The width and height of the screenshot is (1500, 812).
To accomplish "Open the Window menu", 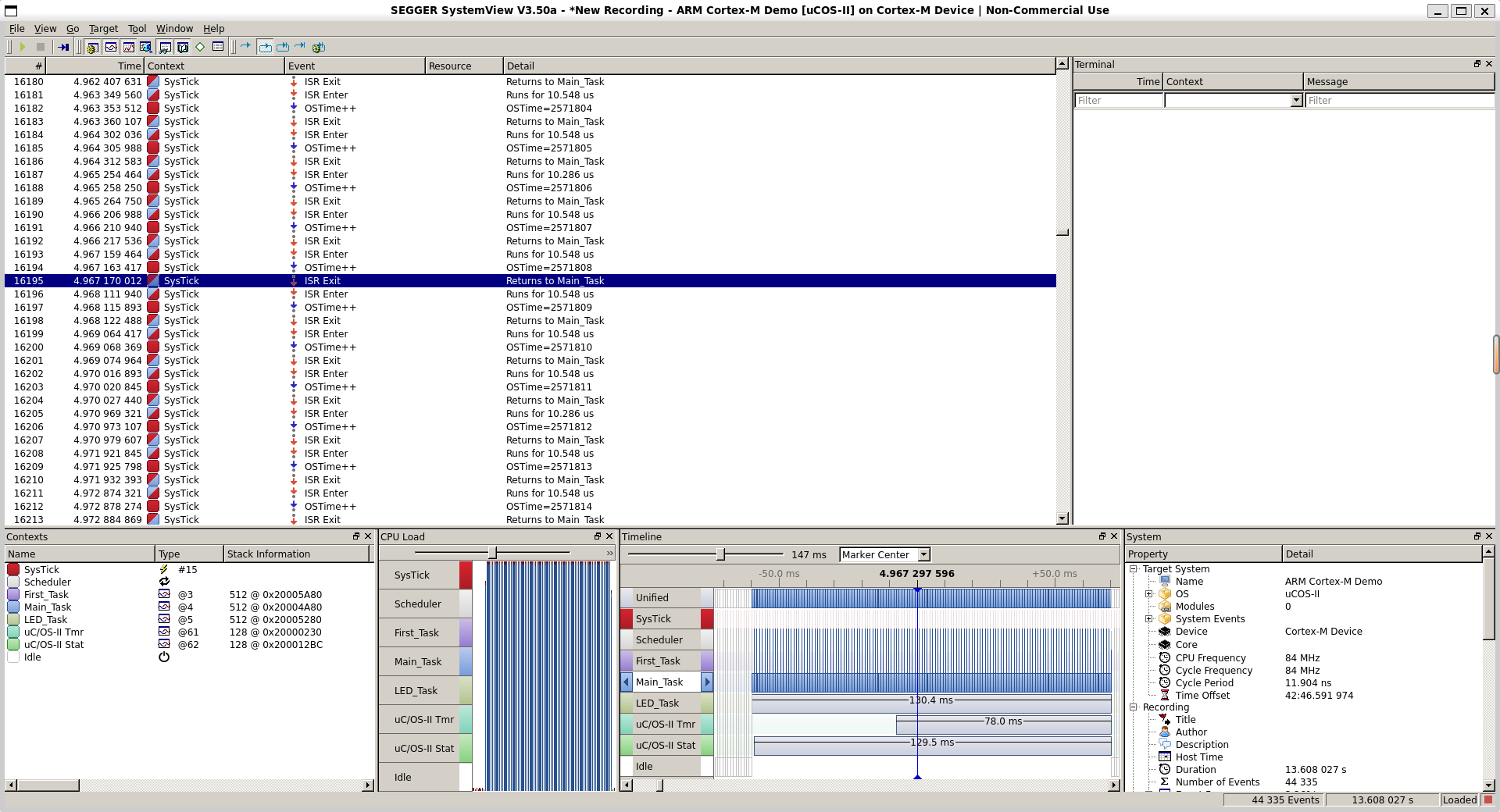I will coord(174,28).
